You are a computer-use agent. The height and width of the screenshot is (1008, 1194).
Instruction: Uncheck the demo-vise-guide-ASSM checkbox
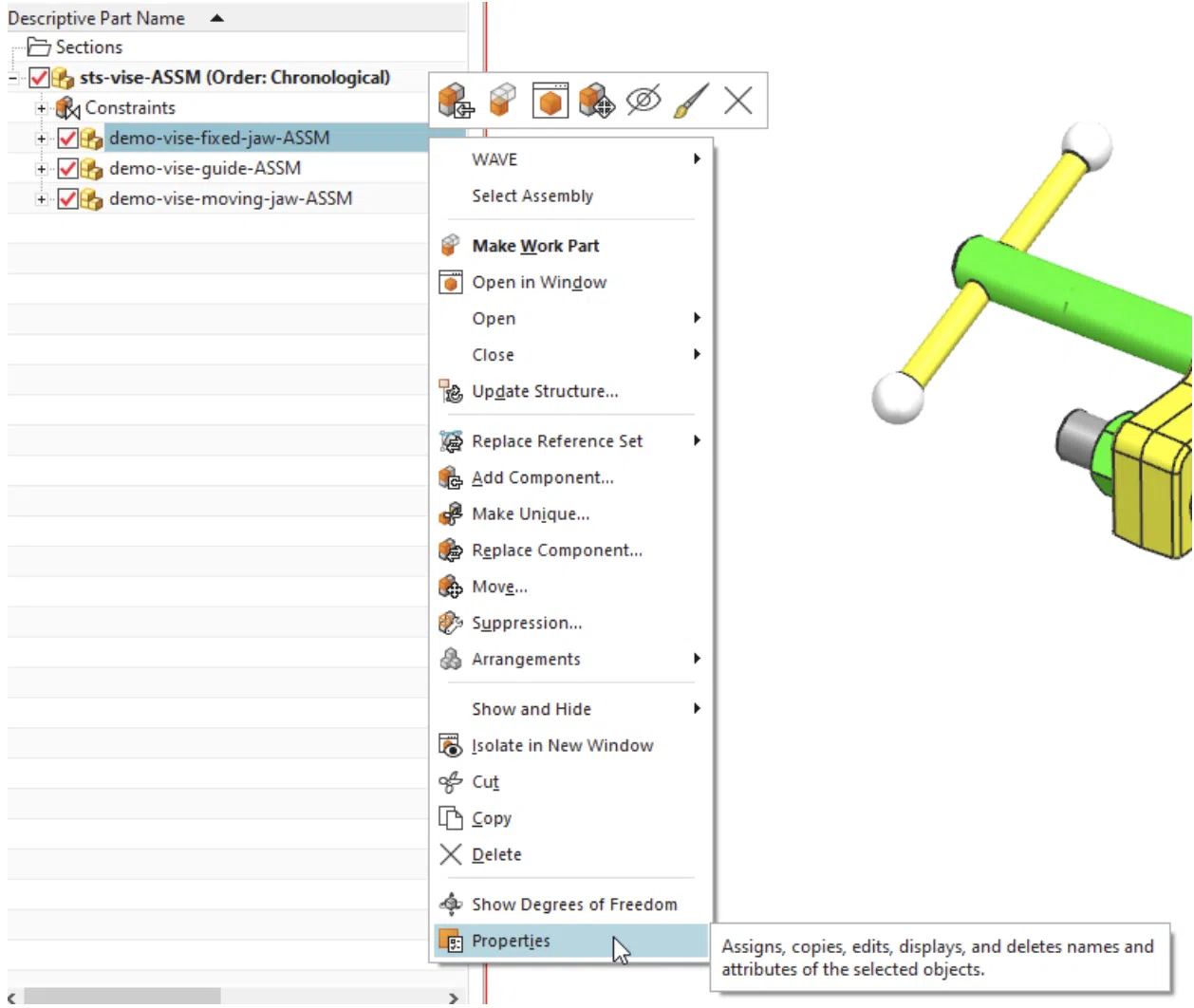tap(67, 169)
